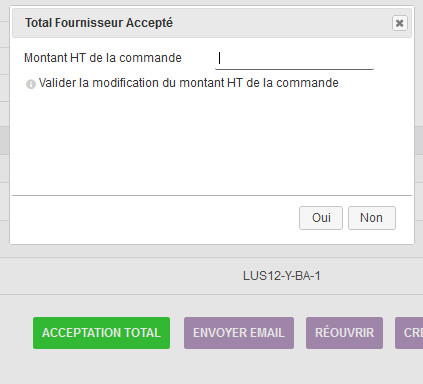Click the Valider la modification message text

point(189,83)
